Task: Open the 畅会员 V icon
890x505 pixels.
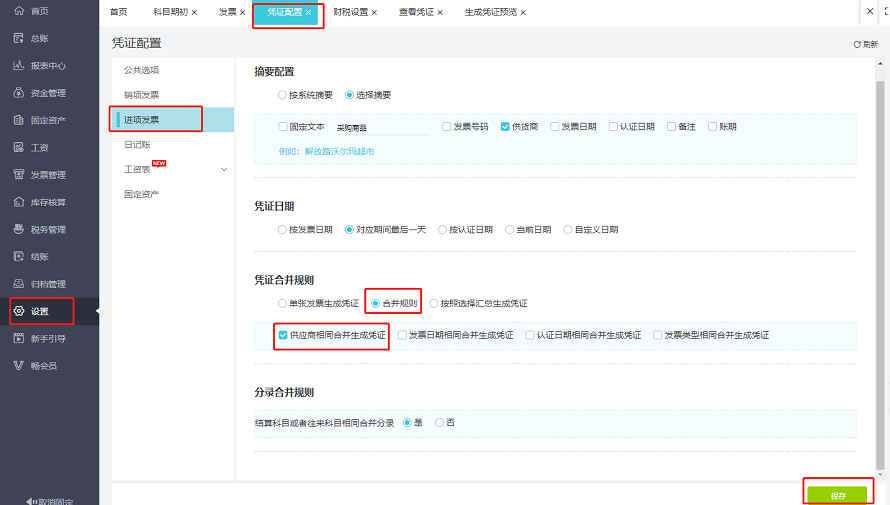Action: [x=19, y=365]
